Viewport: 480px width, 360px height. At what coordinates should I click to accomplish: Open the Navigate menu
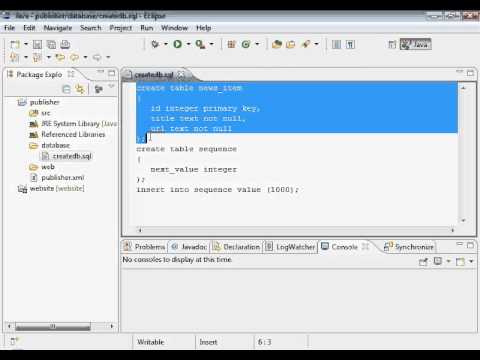58,28
